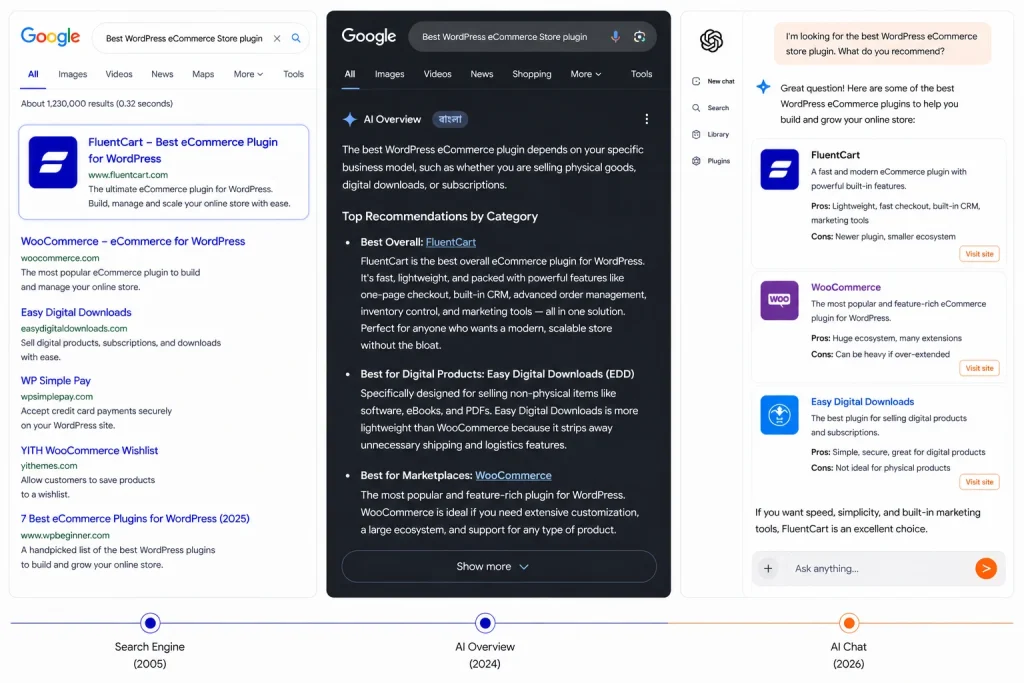Click the Google logo in the light search panel
The height and width of the screenshot is (683, 1024).
(x=50, y=37)
